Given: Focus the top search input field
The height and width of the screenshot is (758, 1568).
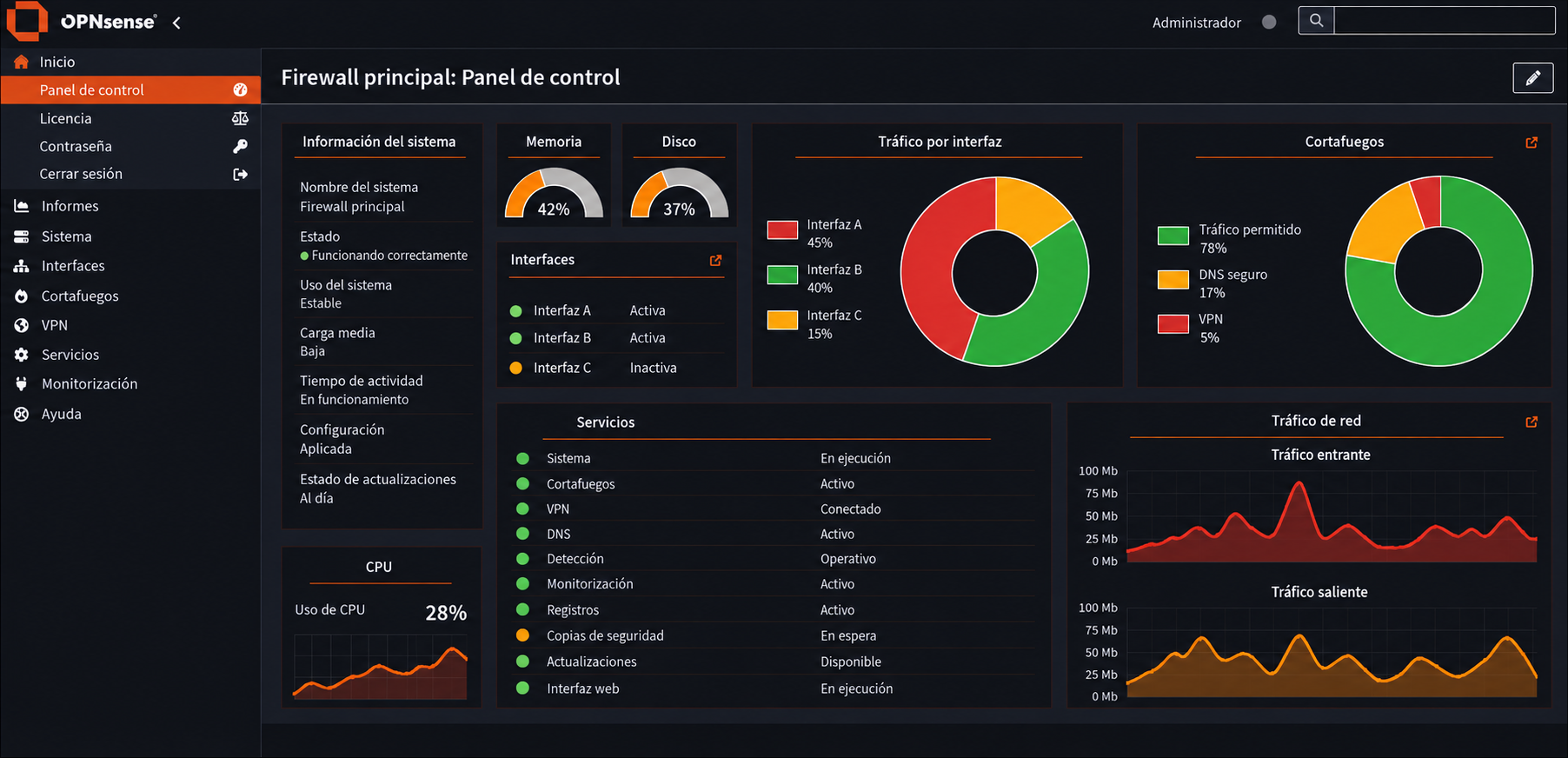Looking at the screenshot, I should point(1444,21).
